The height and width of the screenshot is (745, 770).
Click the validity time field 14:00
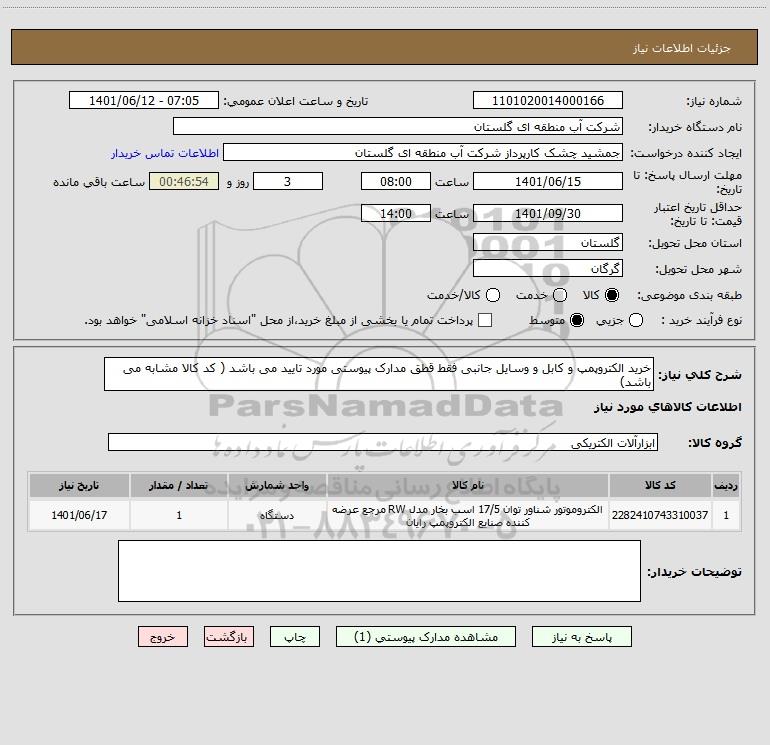(396, 214)
